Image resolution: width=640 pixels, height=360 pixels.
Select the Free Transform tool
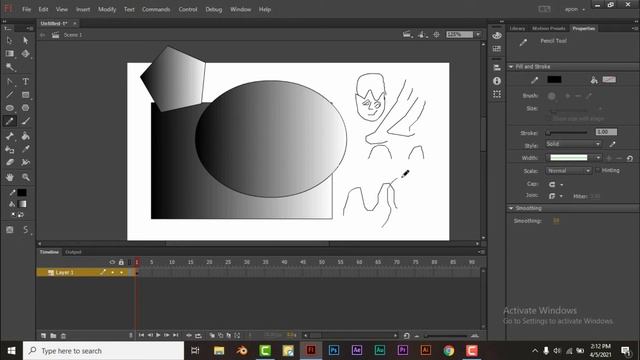click(9, 53)
